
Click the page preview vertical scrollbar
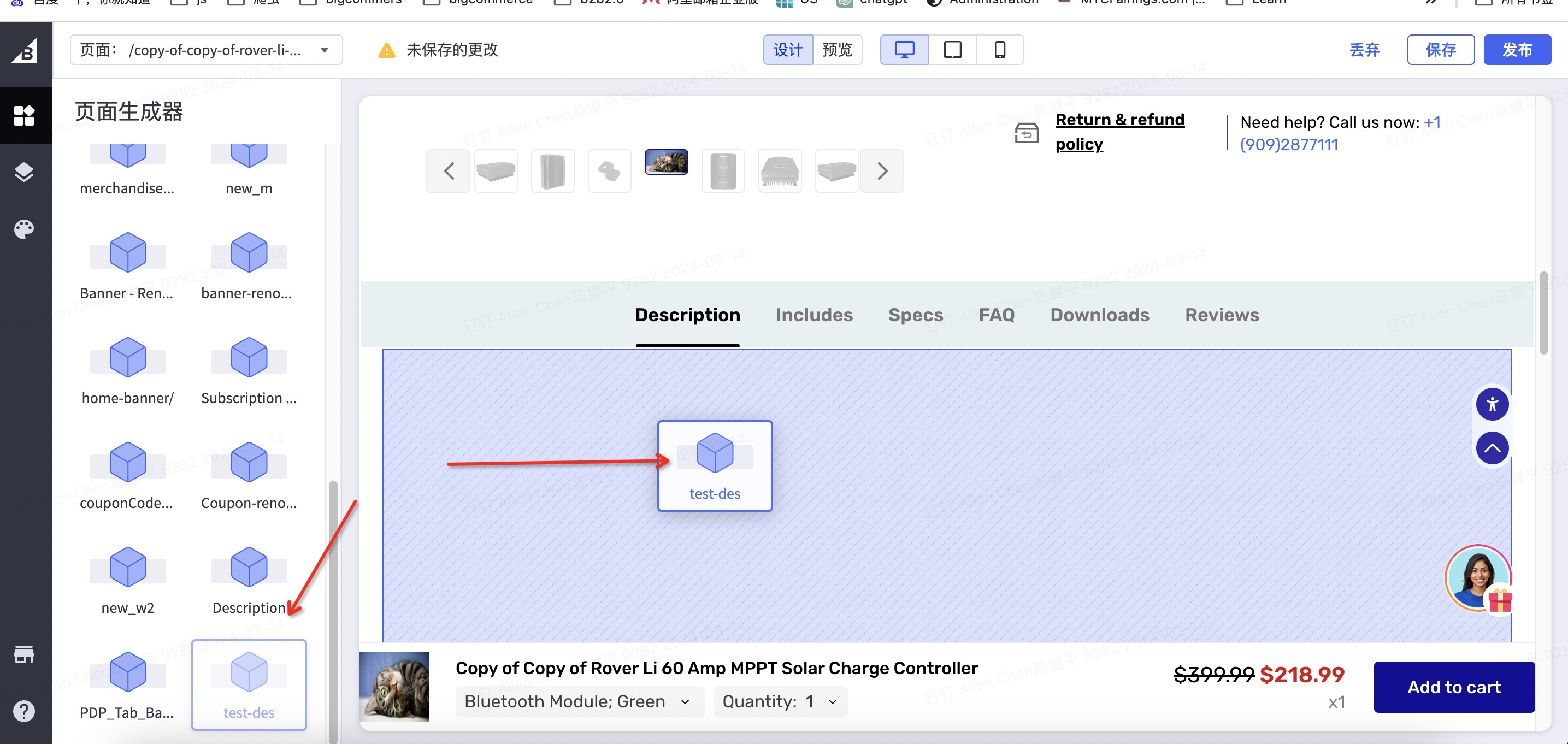pyautogui.click(x=1543, y=313)
